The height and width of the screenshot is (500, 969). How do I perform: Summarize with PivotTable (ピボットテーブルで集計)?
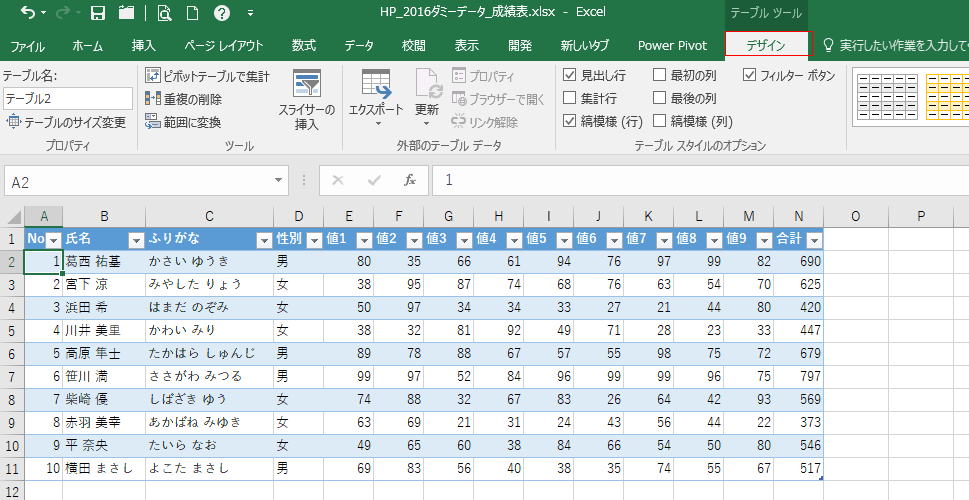point(207,76)
